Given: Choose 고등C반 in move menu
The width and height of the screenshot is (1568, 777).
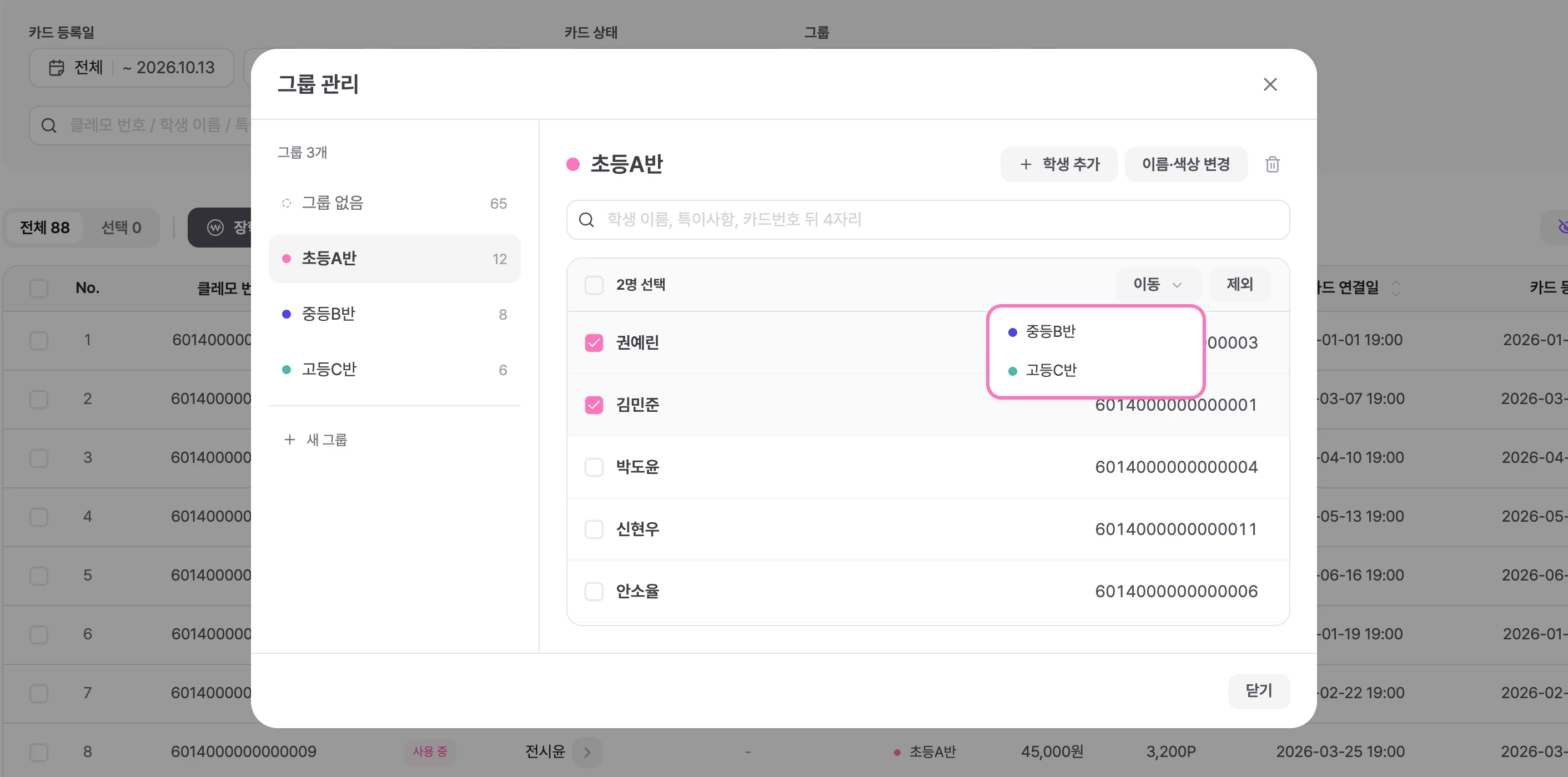Looking at the screenshot, I should [x=1095, y=370].
